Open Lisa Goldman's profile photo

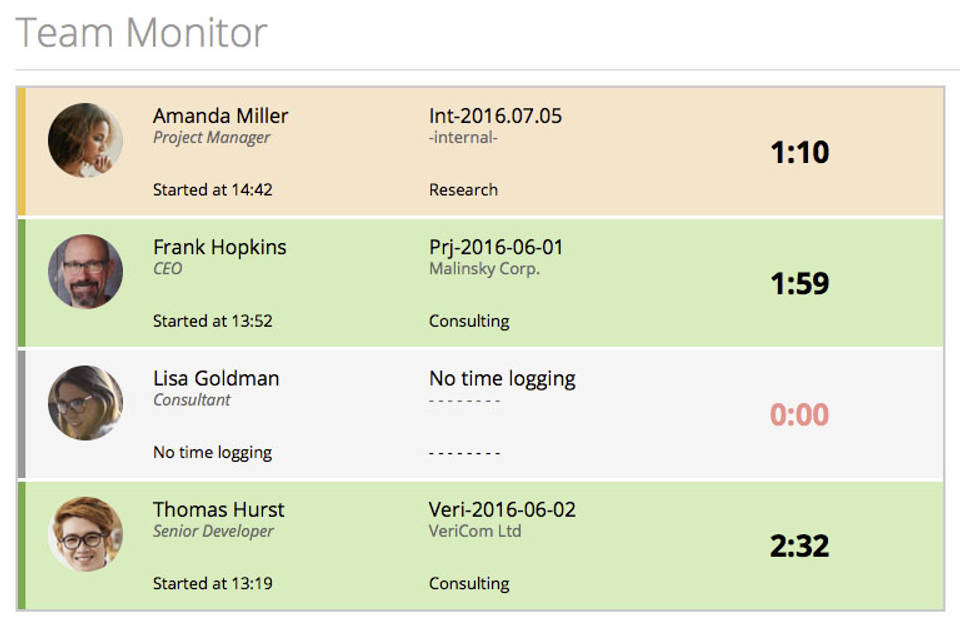85,403
